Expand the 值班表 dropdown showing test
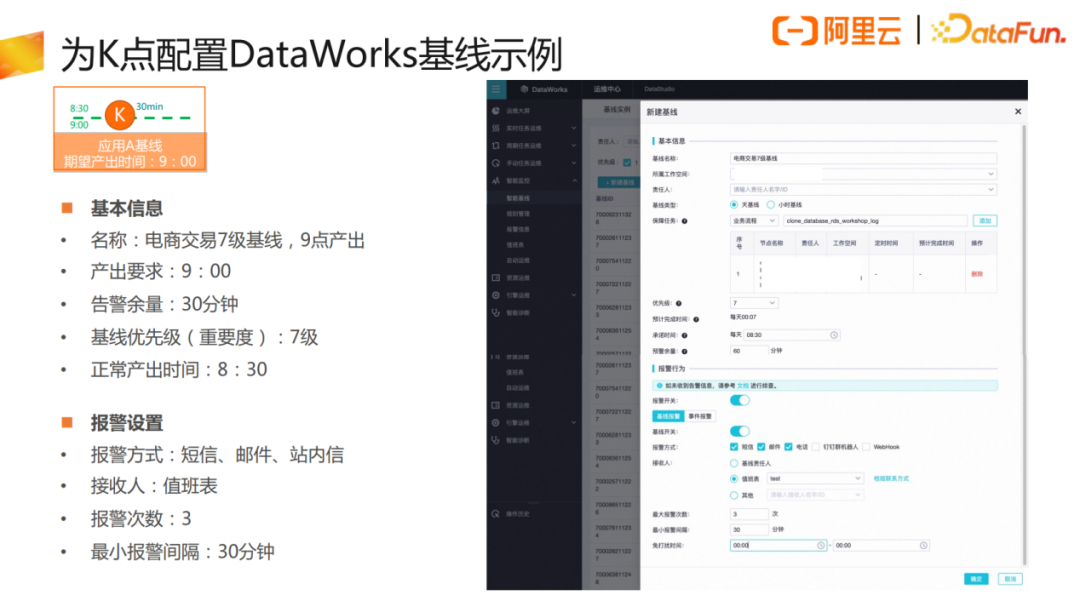Viewport: 1080px width, 601px height. pos(814,479)
